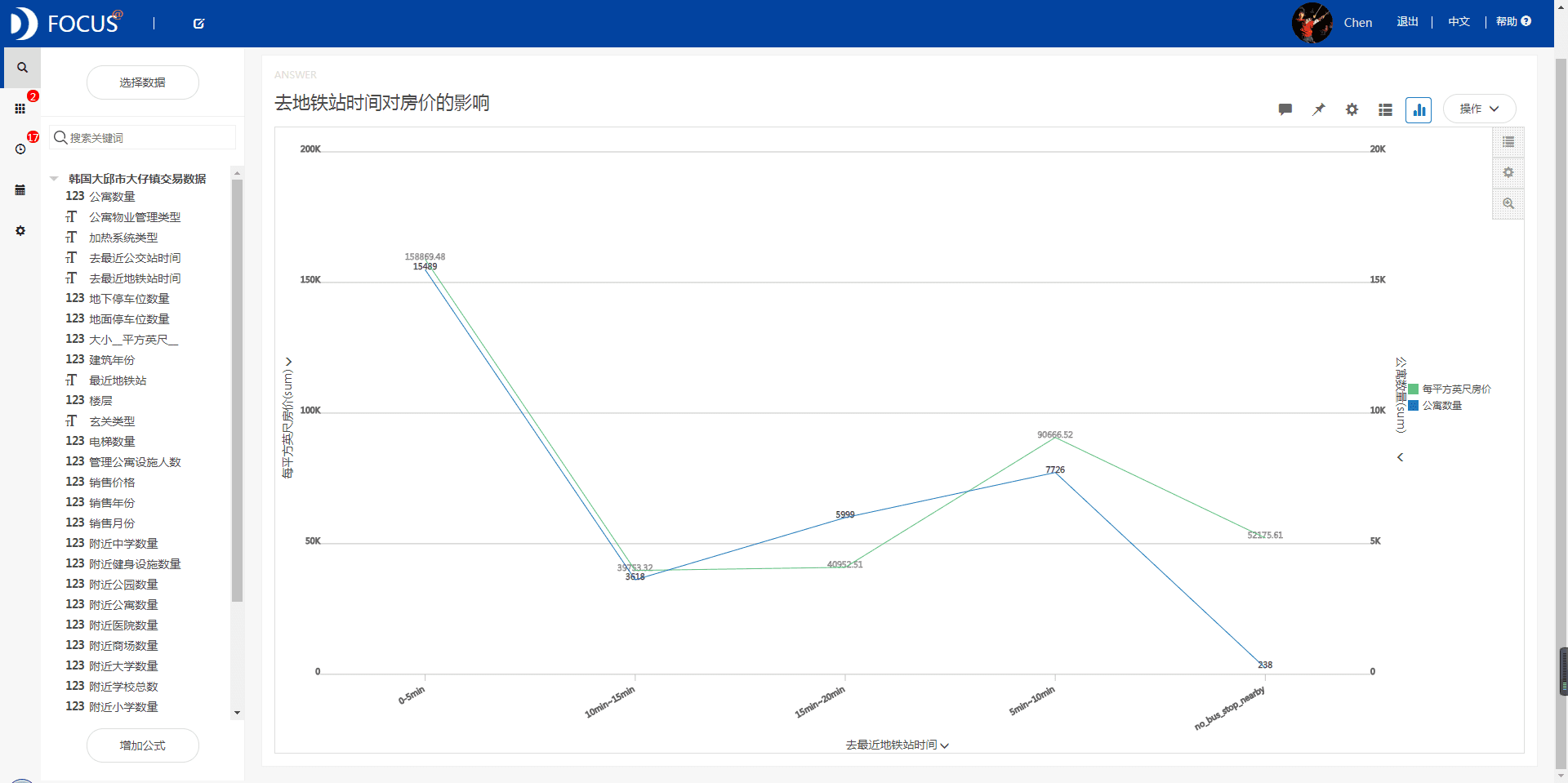The height and width of the screenshot is (783, 1568).
Task: Click the Chen username
Action: (1357, 23)
